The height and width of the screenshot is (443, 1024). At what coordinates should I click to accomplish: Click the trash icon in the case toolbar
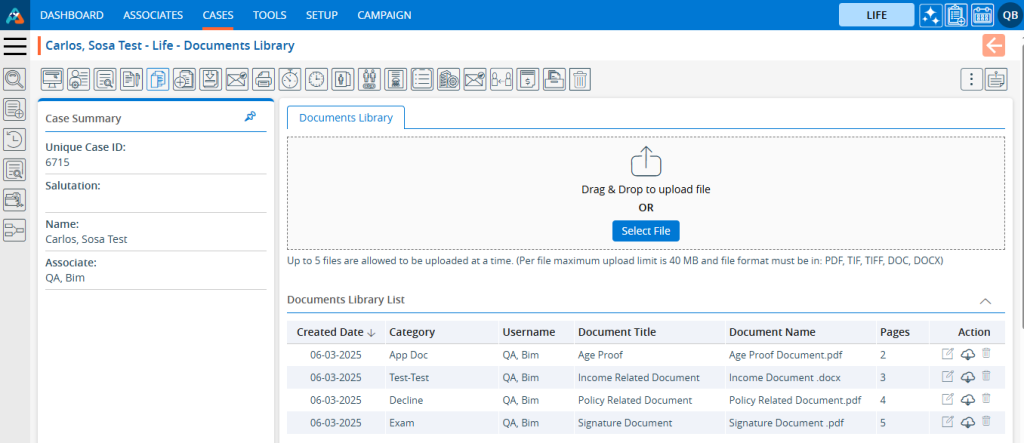point(580,78)
